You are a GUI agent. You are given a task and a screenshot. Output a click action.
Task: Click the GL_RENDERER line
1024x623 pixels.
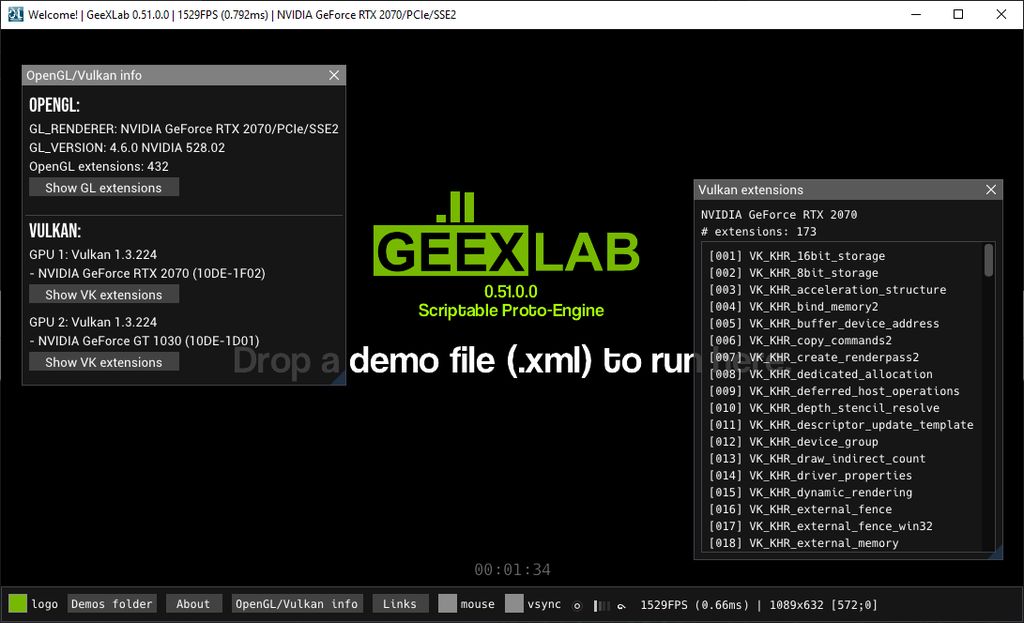point(184,129)
